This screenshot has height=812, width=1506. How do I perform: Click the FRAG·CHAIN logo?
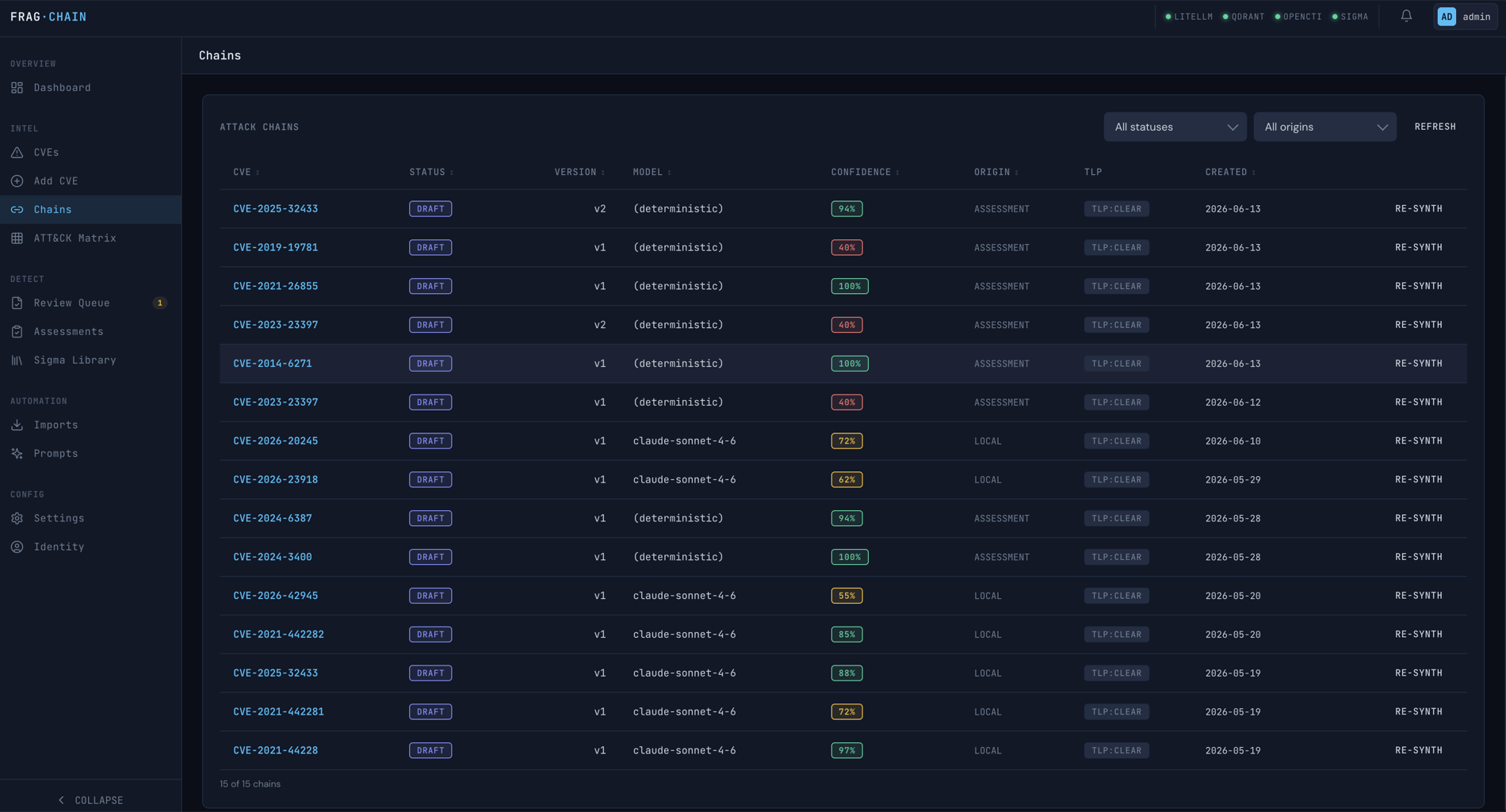(48, 17)
